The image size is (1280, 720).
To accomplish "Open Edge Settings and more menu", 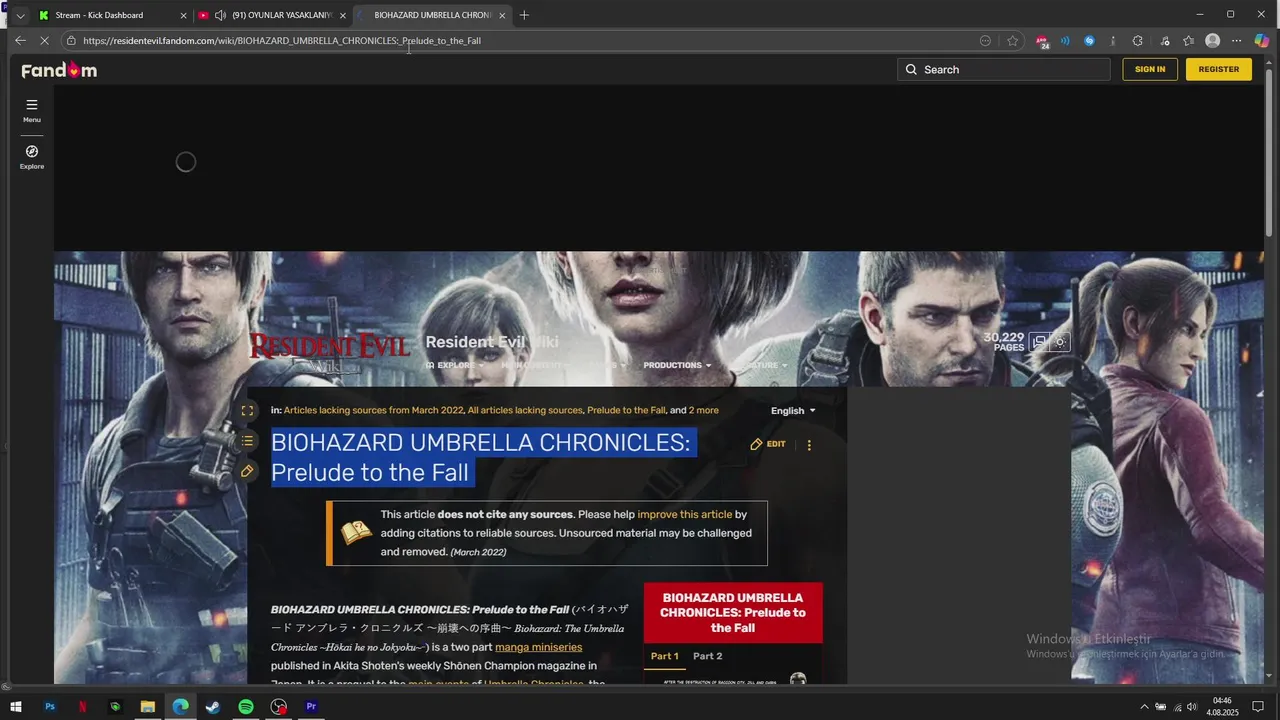I will [1237, 41].
